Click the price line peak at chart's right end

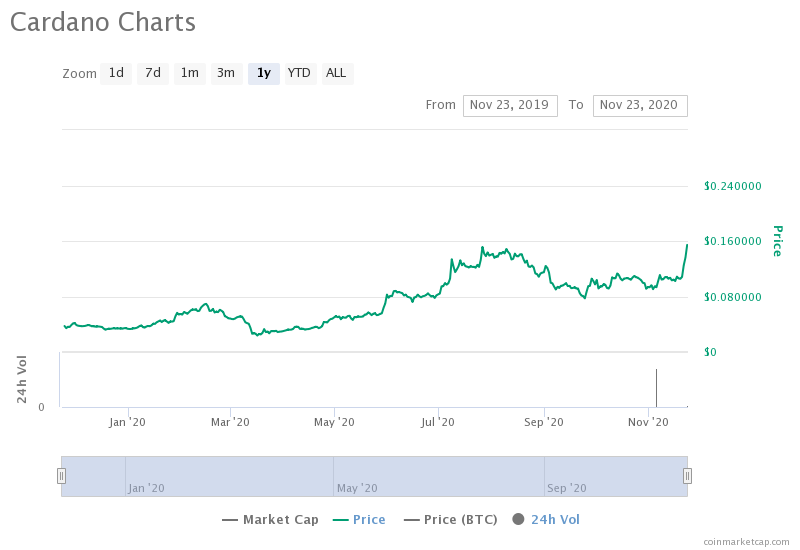coord(686,245)
